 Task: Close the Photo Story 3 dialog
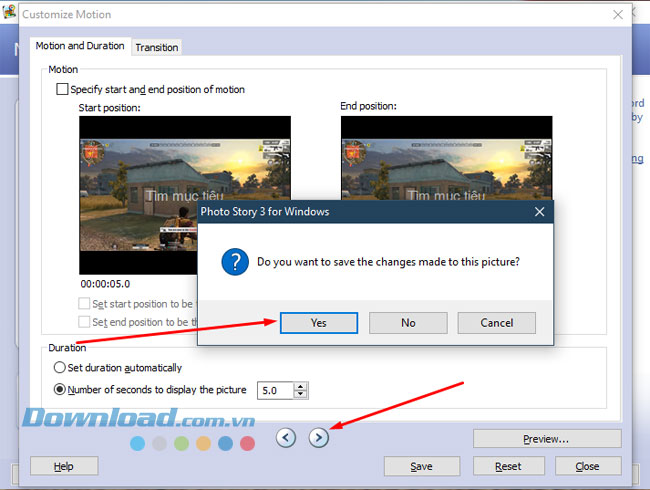click(539, 212)
